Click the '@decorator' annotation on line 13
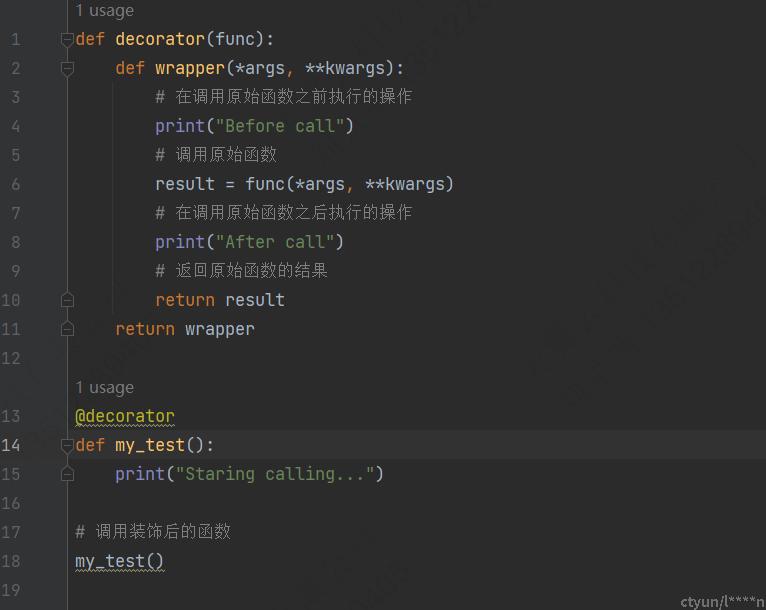 125,416
